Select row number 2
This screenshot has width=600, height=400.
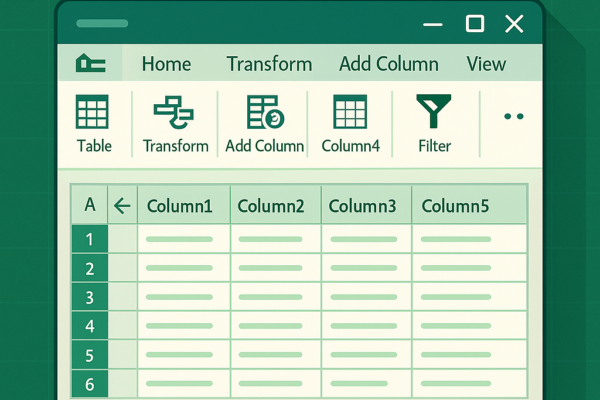[90, 268]
